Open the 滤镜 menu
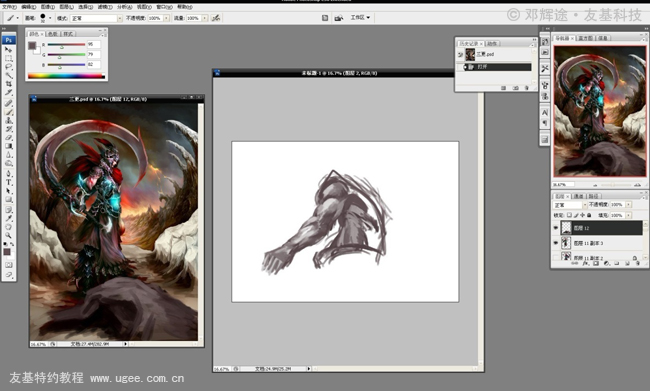Image resolution: width=650 pixels, height=391 pixels. [105, 7]
